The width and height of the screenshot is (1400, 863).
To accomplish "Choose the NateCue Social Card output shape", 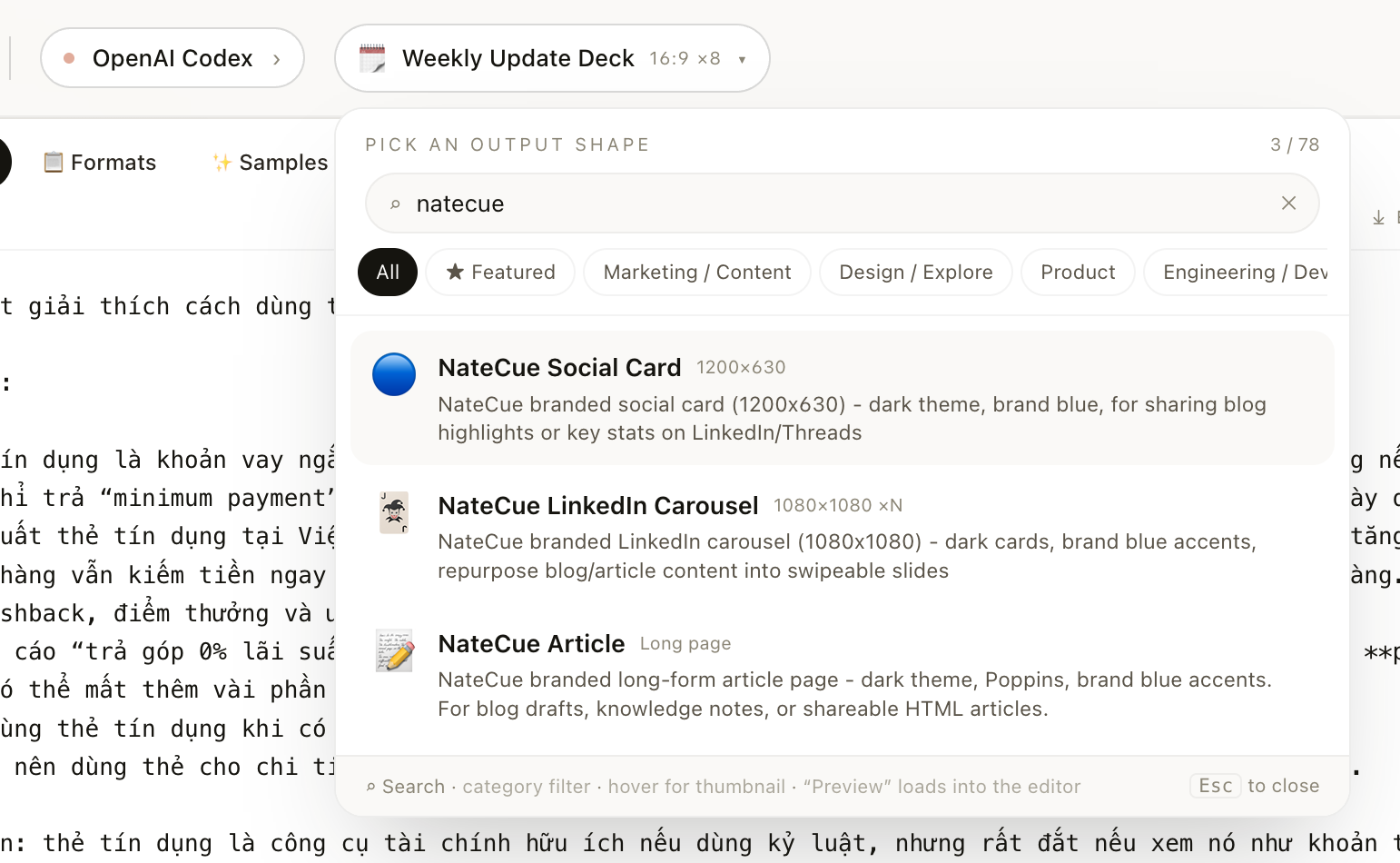I will click(842, 398).
